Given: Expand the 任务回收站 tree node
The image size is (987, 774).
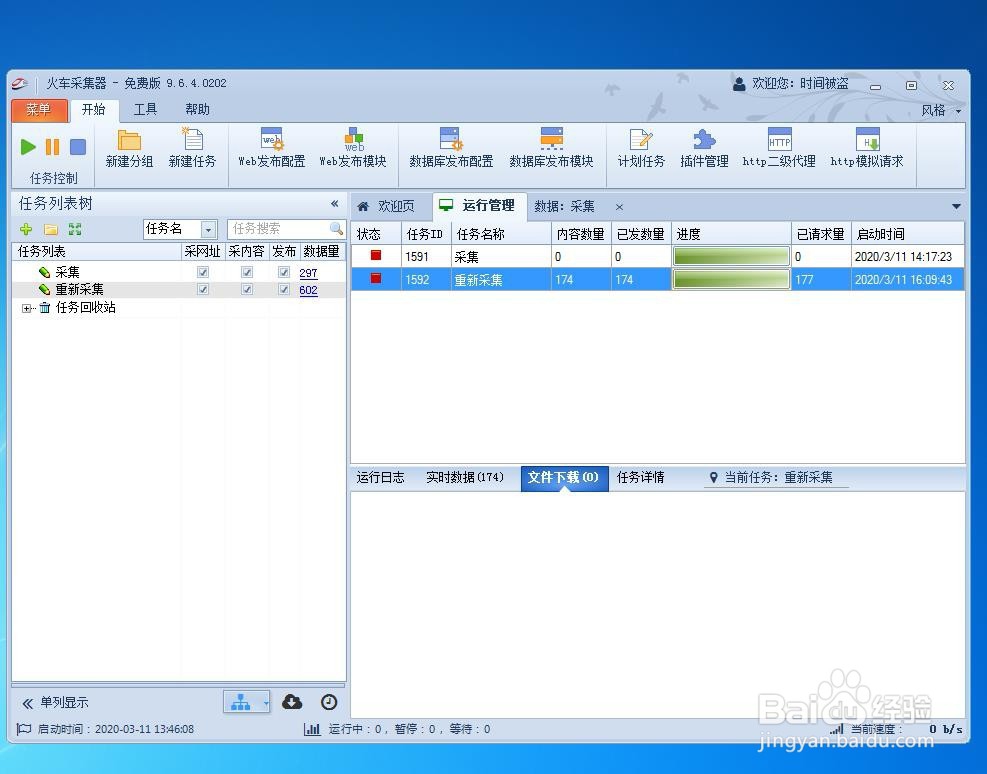Looking at the screenshot, I should click(26, 308).
